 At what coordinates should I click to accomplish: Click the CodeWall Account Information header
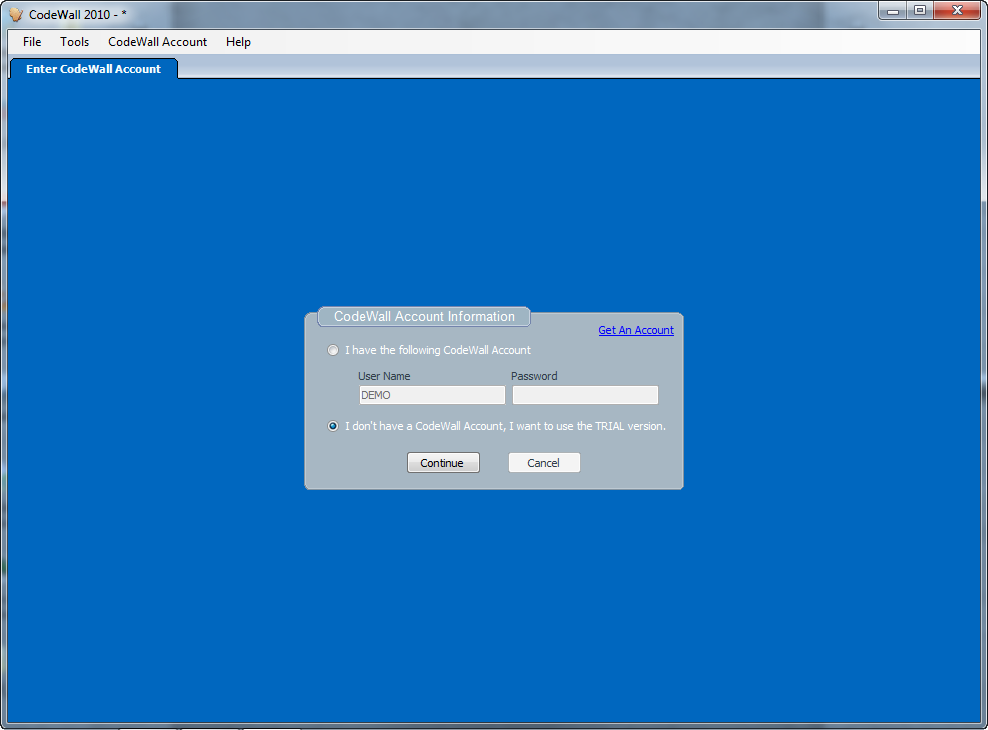pyautogui.click(x=423, y=316)
